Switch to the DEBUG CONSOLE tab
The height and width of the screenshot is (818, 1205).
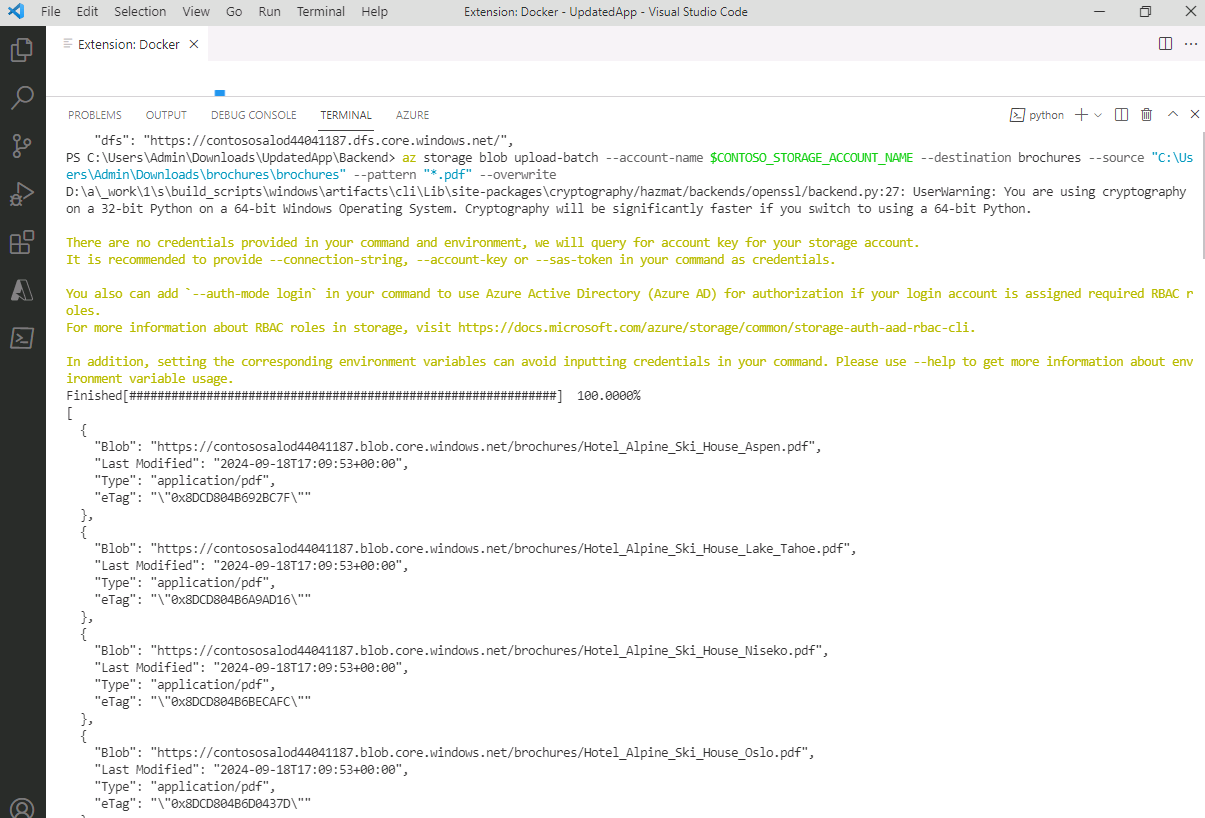pyautogui.click(x=254, y=115)
